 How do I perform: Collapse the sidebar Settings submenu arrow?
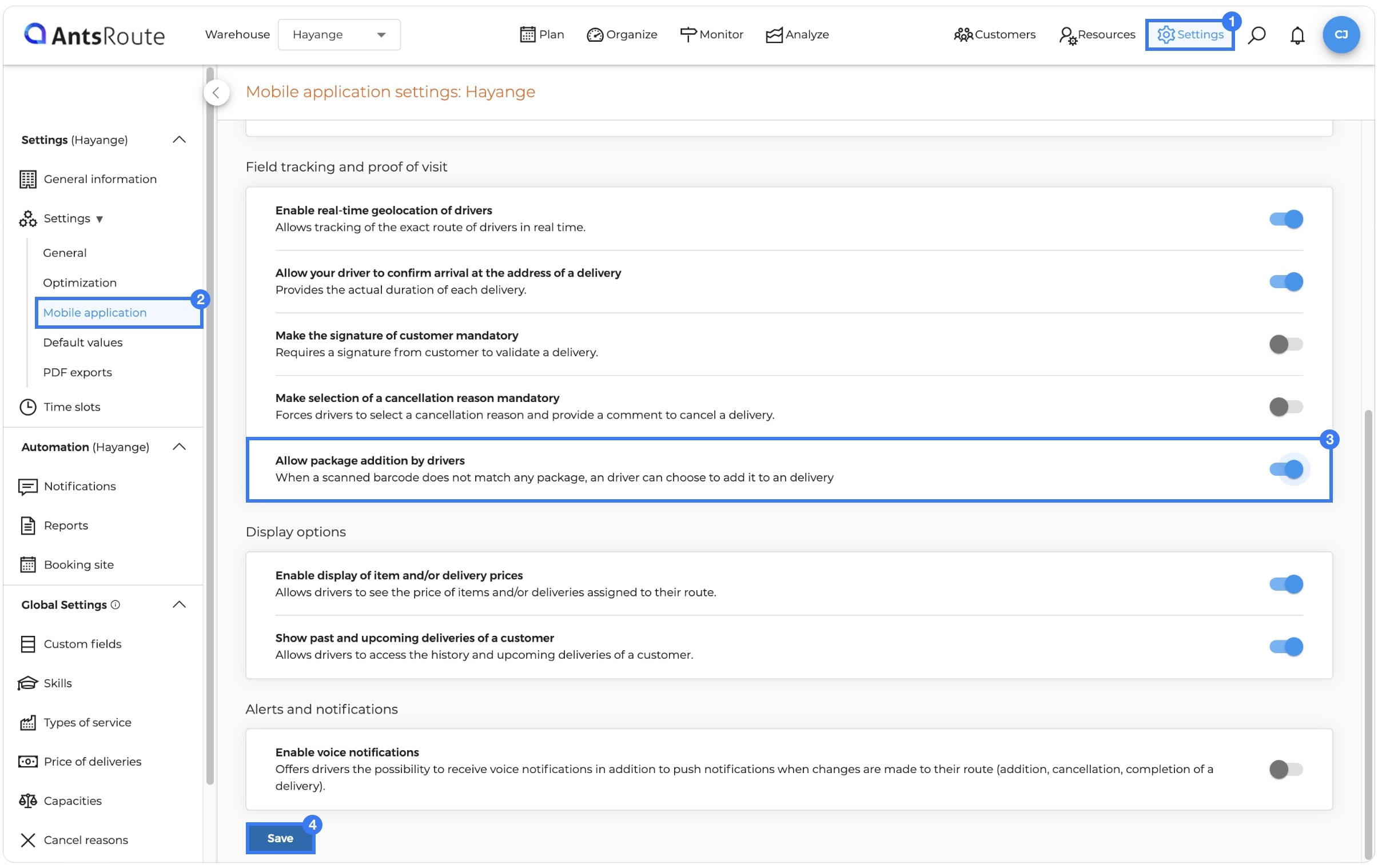coord(99,219)
